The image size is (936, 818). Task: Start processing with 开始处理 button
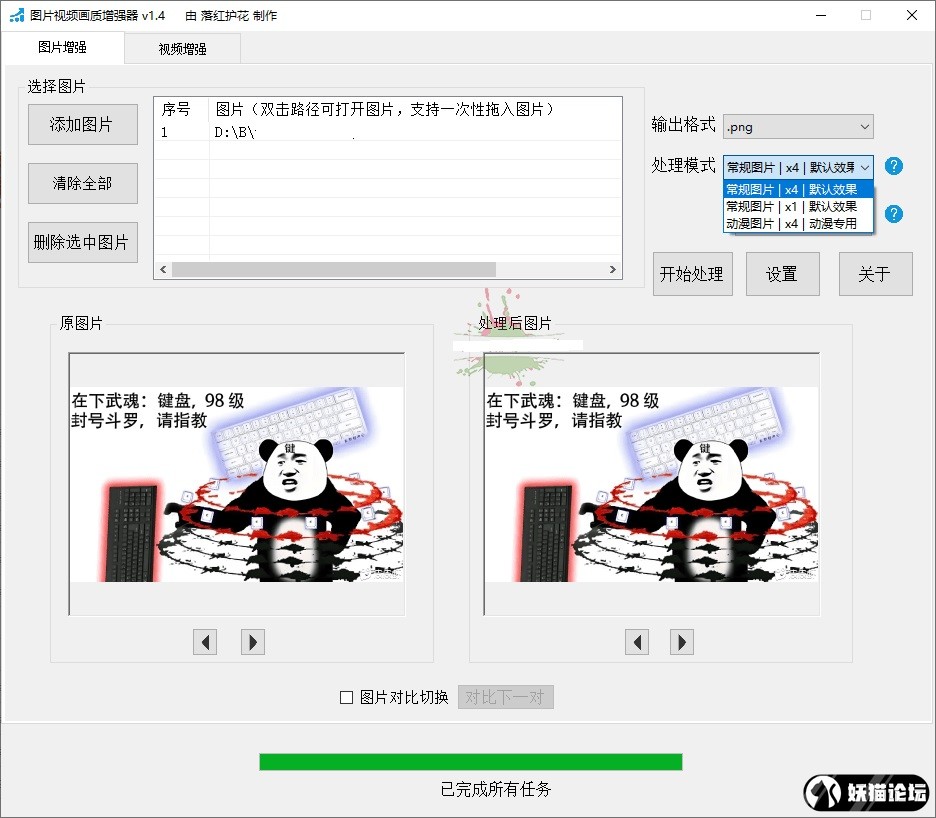pyautogui.click(x=692, y=274)
